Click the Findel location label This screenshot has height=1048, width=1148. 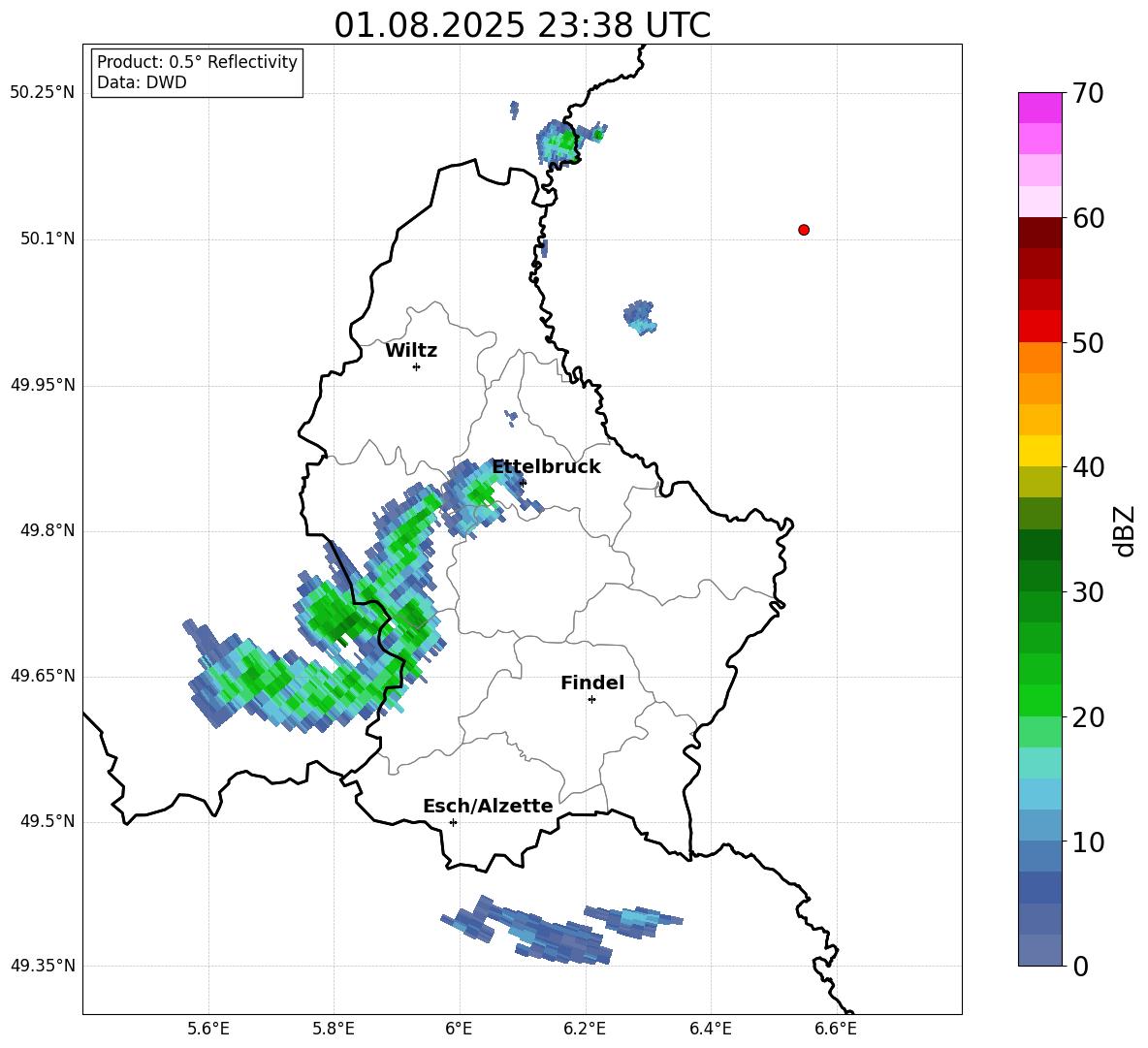(x=592, y=683)
